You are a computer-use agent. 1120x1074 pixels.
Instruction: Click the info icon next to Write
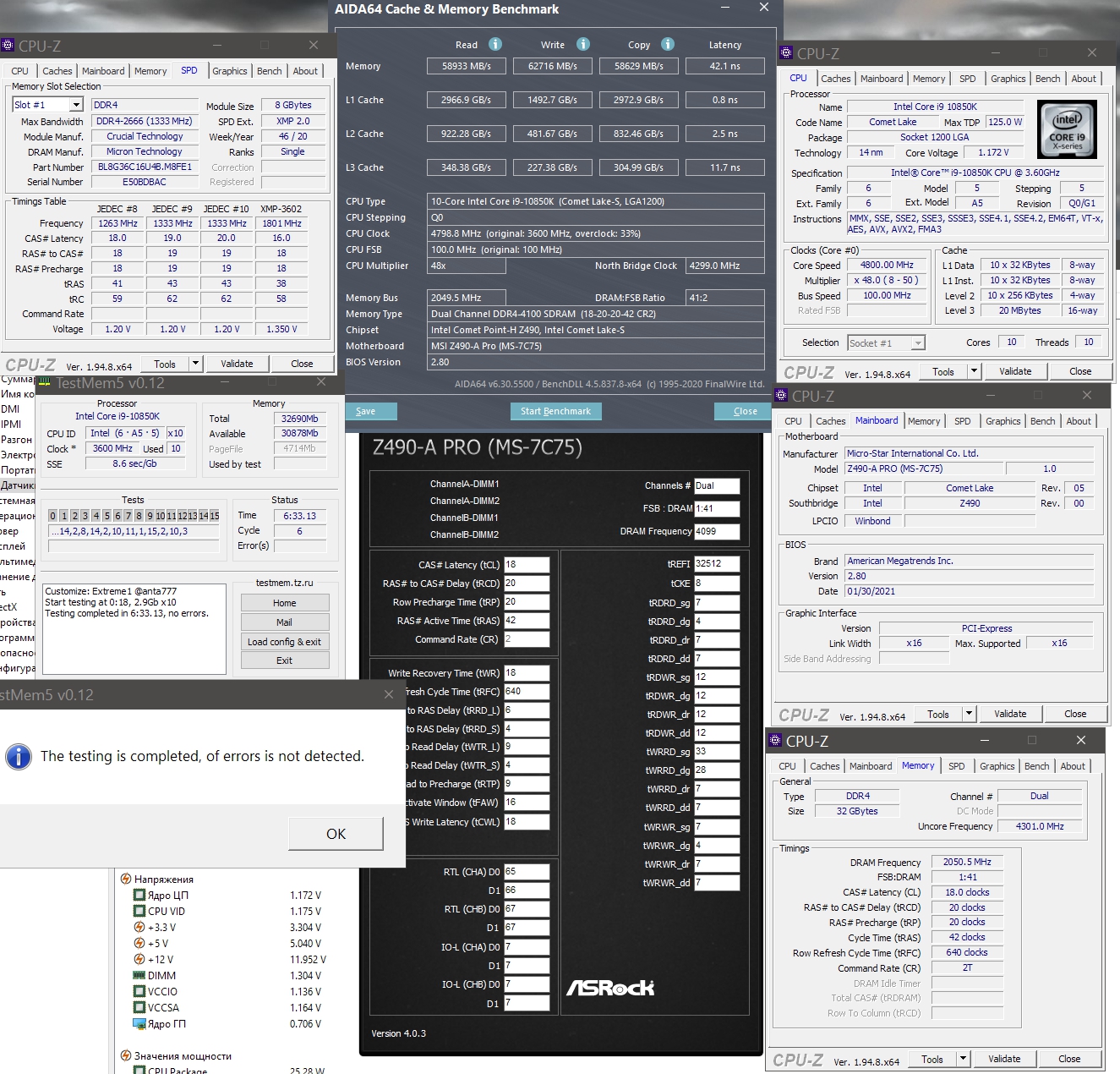[x=583, y=44]
